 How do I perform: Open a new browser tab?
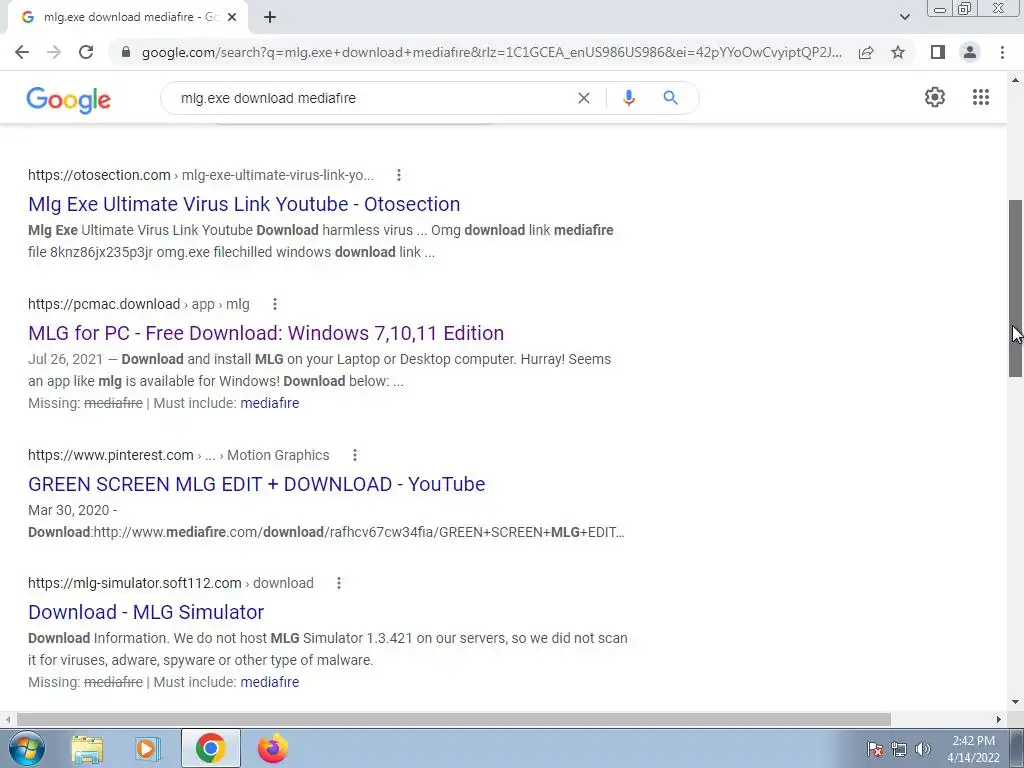pos(270,18)
